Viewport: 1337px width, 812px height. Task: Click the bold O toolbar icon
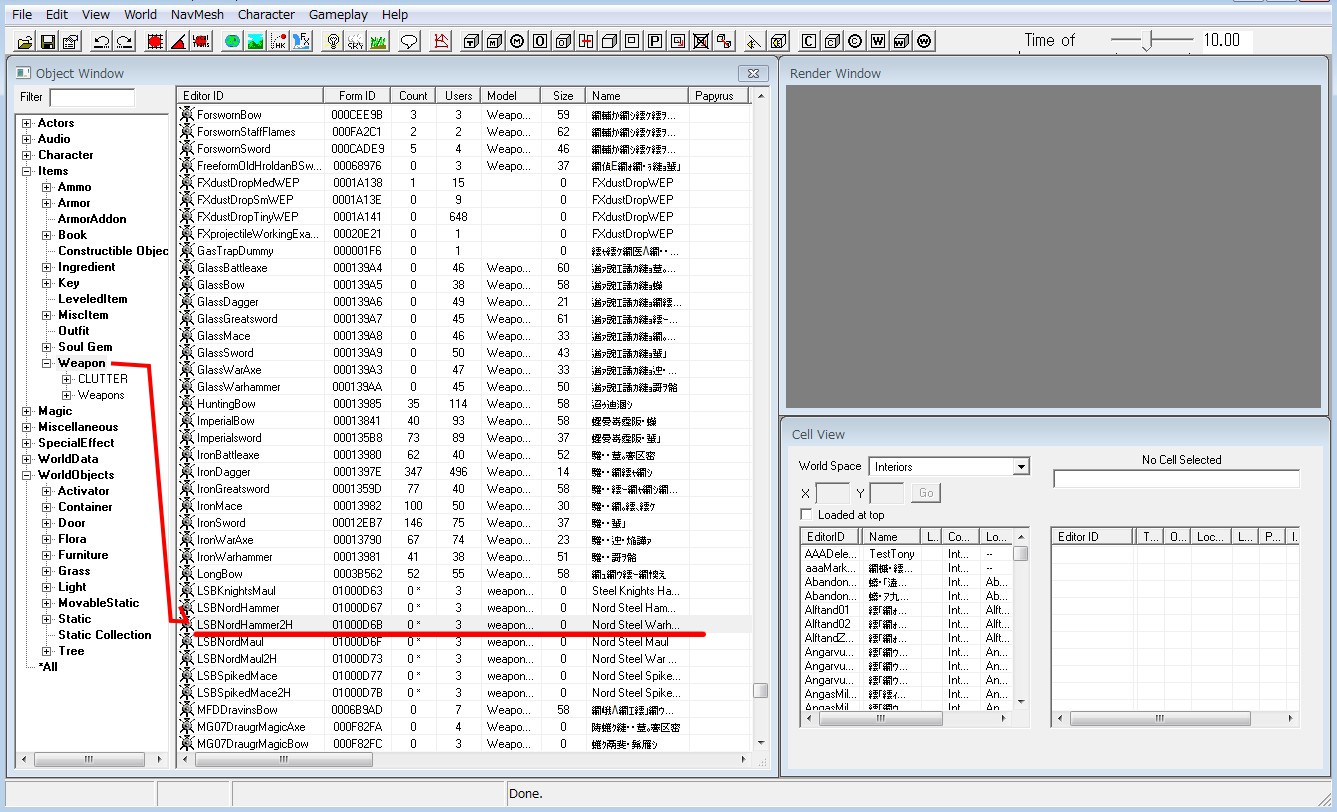(x=540, y=41)
